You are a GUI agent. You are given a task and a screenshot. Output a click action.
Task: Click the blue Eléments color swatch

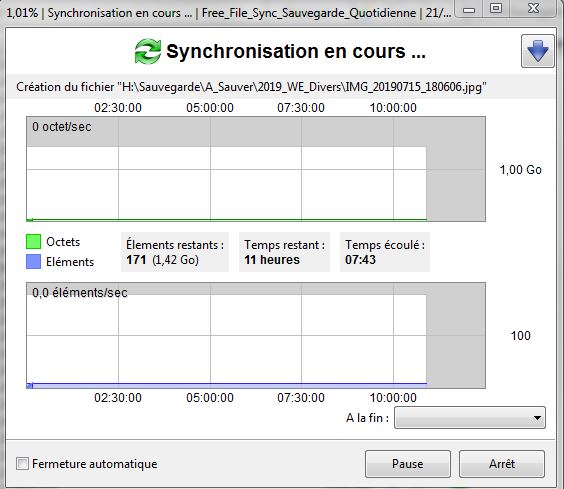pyautogui.click(x=33, y=262)
